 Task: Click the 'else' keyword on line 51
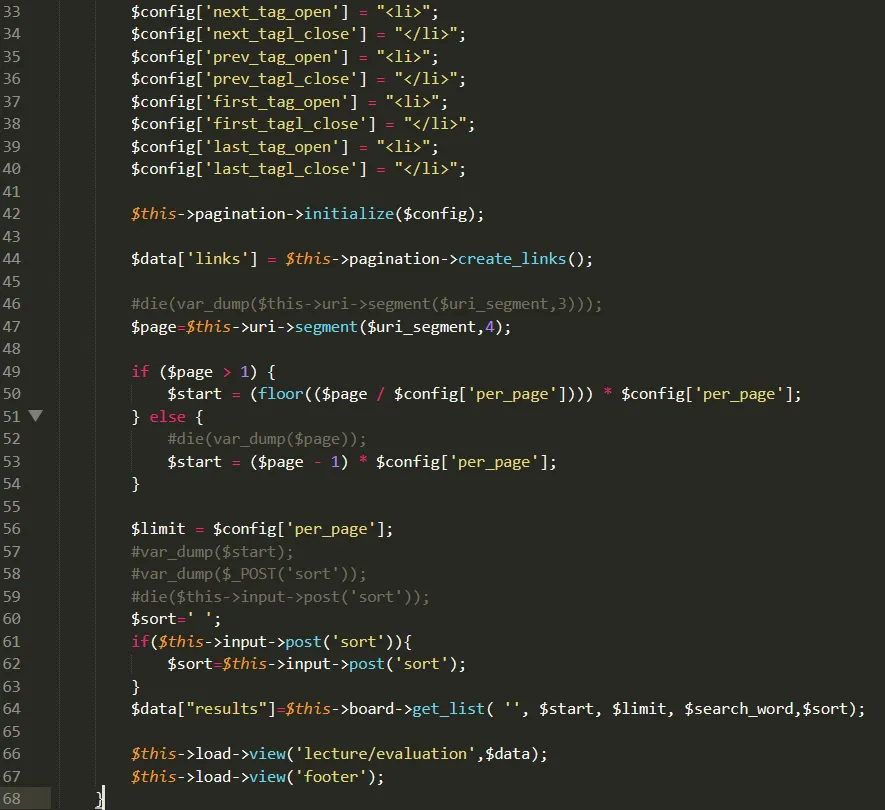[x=168, y=417]
